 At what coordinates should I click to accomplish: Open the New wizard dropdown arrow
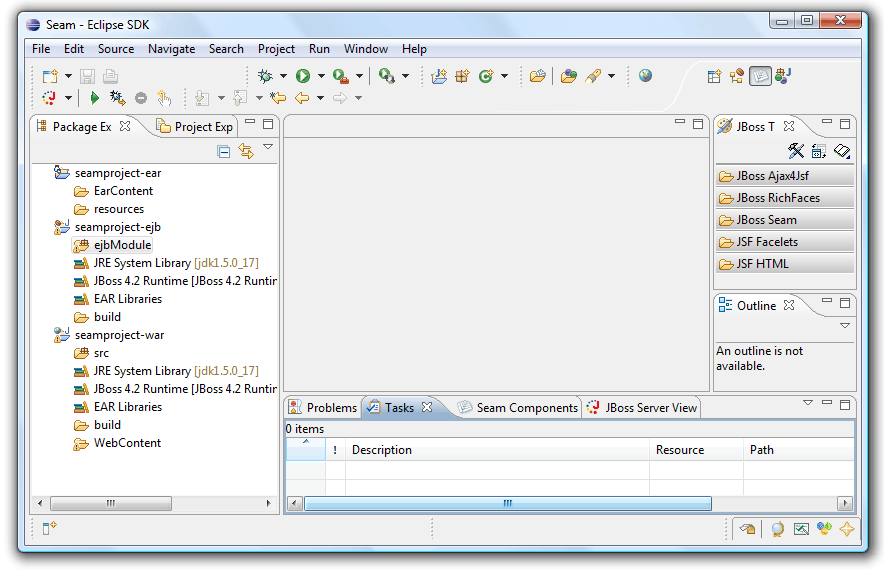click(68, 76)
